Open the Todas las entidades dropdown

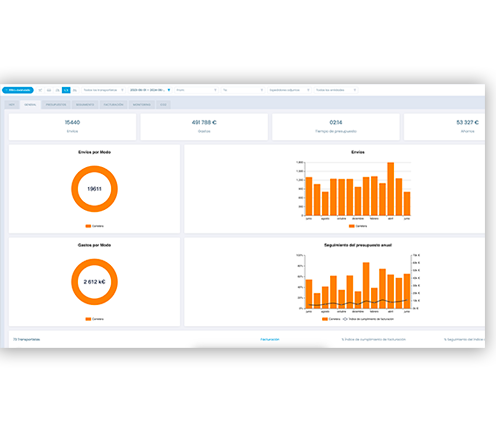tap(336, 90)
